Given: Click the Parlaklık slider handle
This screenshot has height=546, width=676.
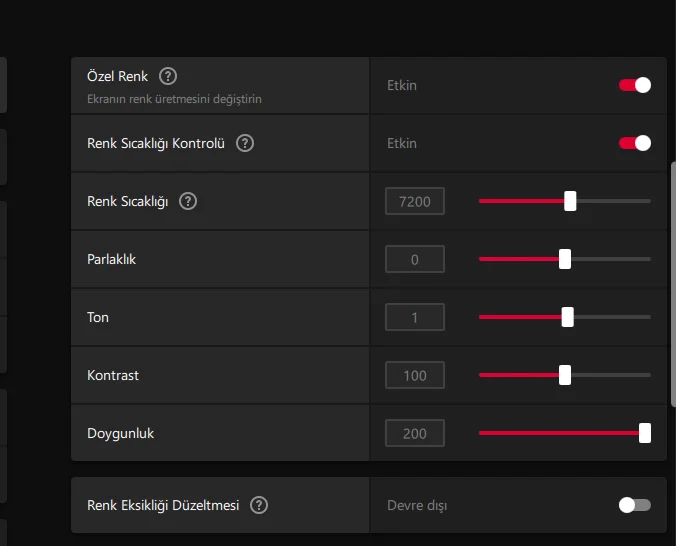Looking at the screenshot, I should point(565,259).
